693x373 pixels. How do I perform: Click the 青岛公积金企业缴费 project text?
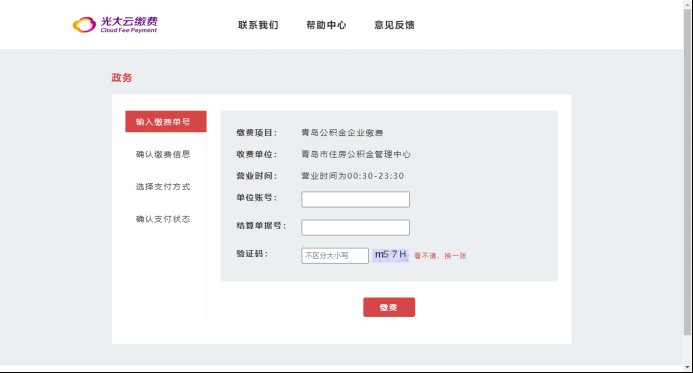click(342, 133)
